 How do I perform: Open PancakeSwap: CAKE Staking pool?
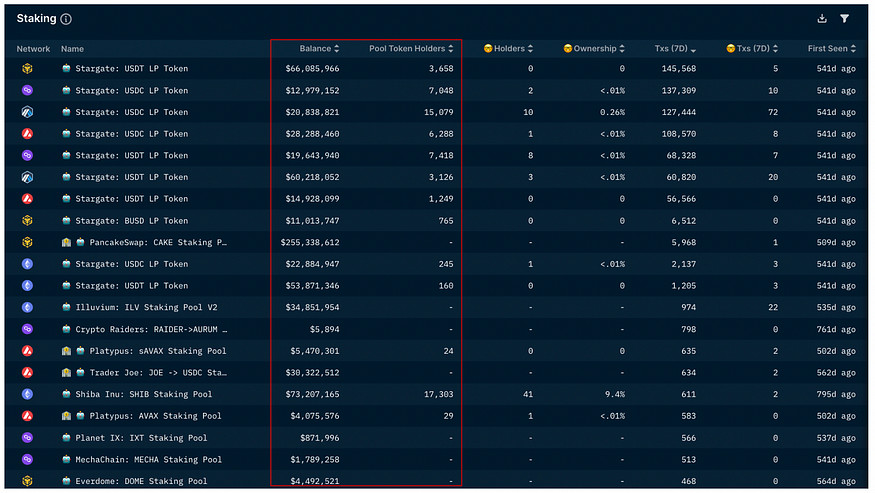pyautogui.click(x=158, y=243)
